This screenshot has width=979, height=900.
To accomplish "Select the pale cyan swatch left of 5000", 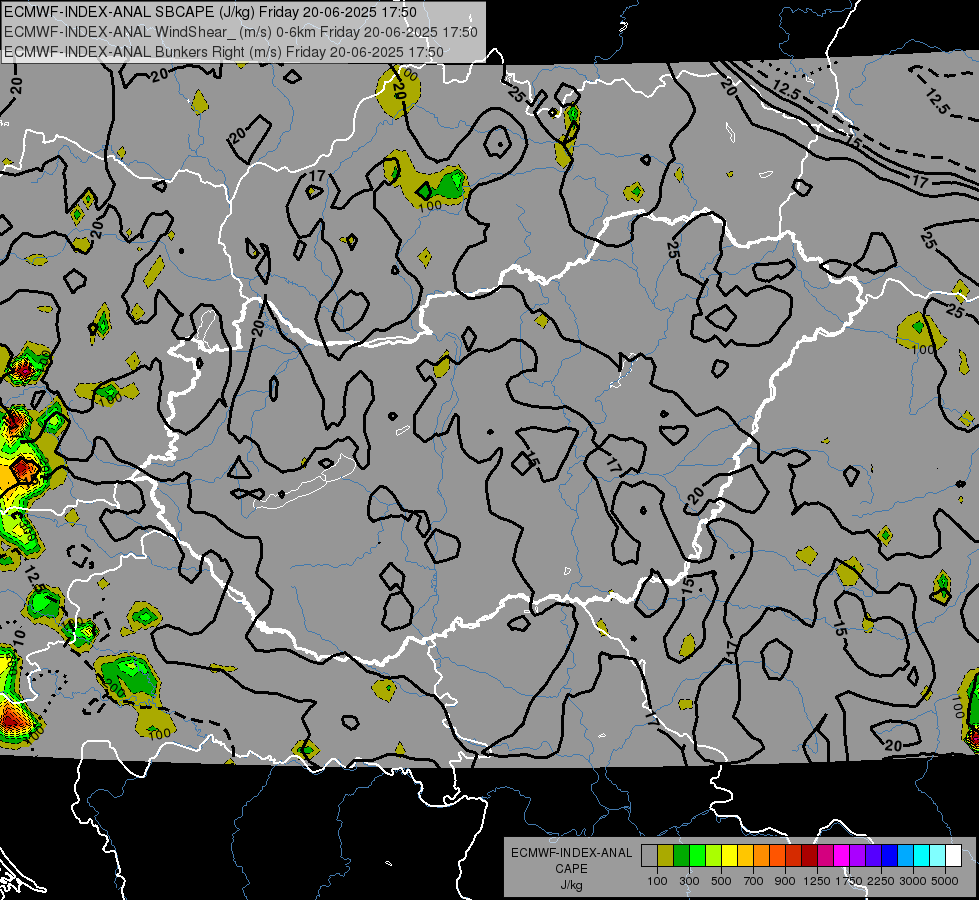I will [938, 856].
